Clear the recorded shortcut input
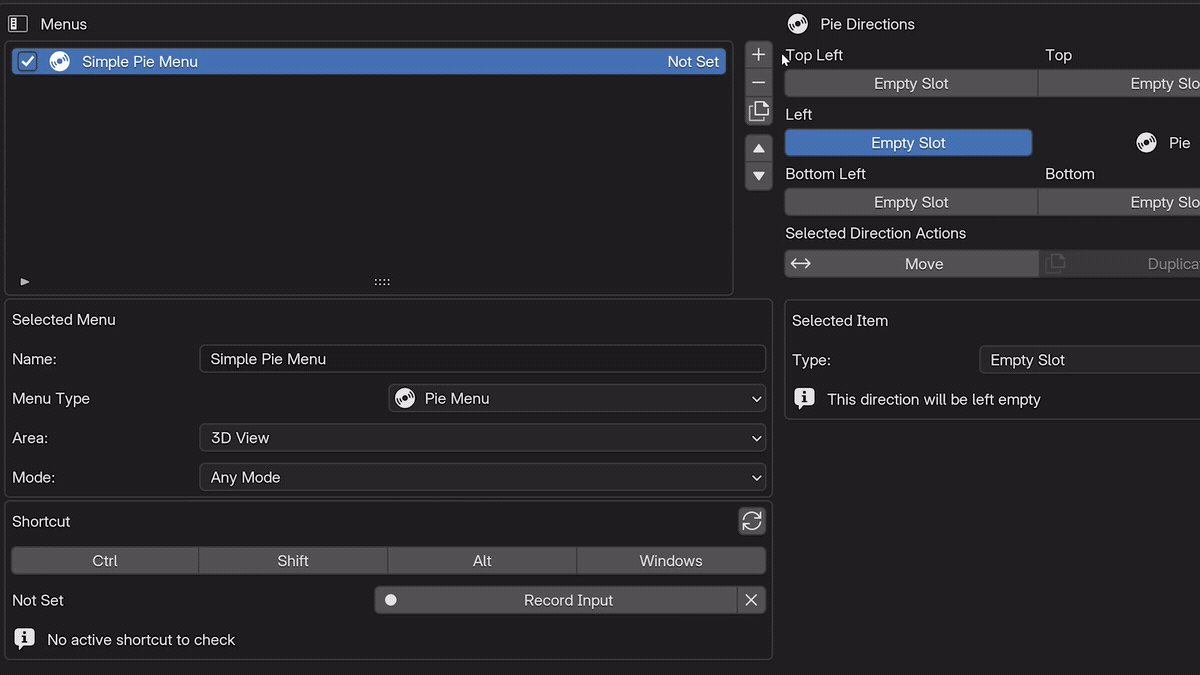Viewport: 1200px width, 675px height. [x=751, y=600]
